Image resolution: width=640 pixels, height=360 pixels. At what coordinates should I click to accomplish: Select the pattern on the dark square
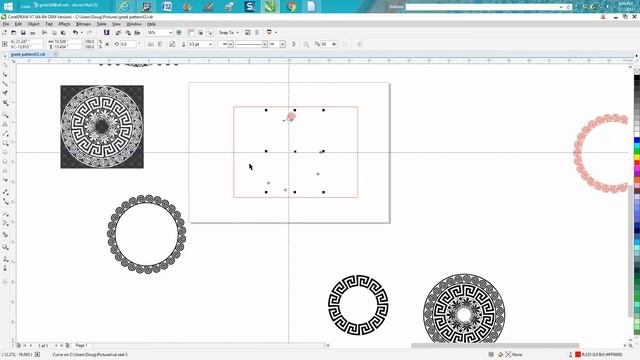[102, 127]
